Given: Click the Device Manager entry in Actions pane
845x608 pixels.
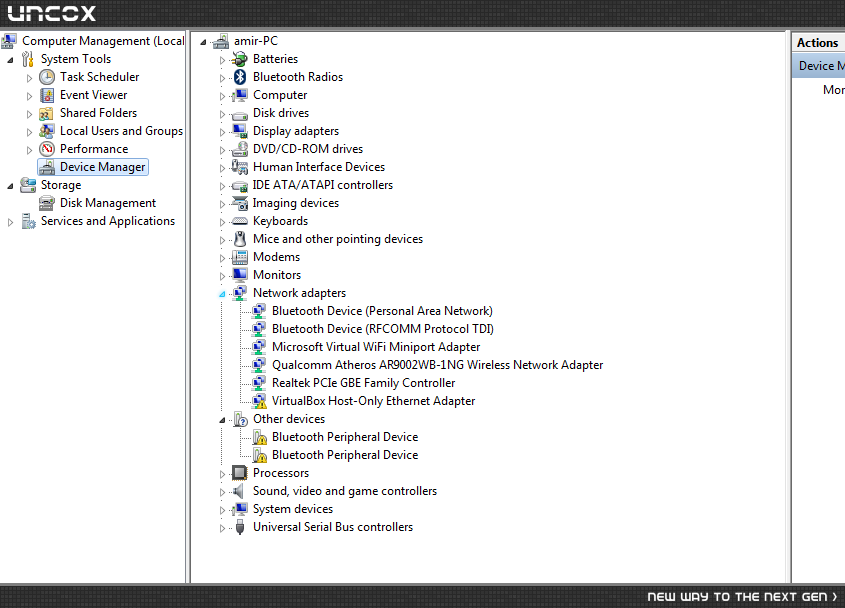Looking at the screenshot, I should (x=819, y=66).
